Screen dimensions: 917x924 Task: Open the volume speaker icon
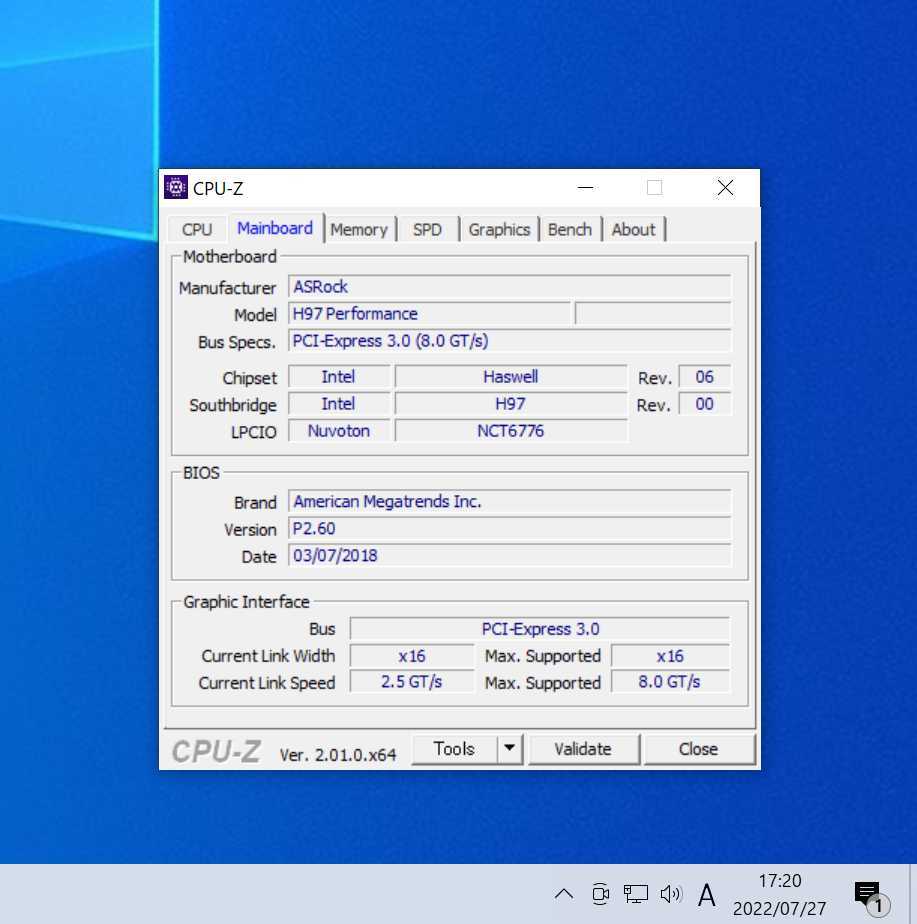pyautogui.click(x=671, y=894)
